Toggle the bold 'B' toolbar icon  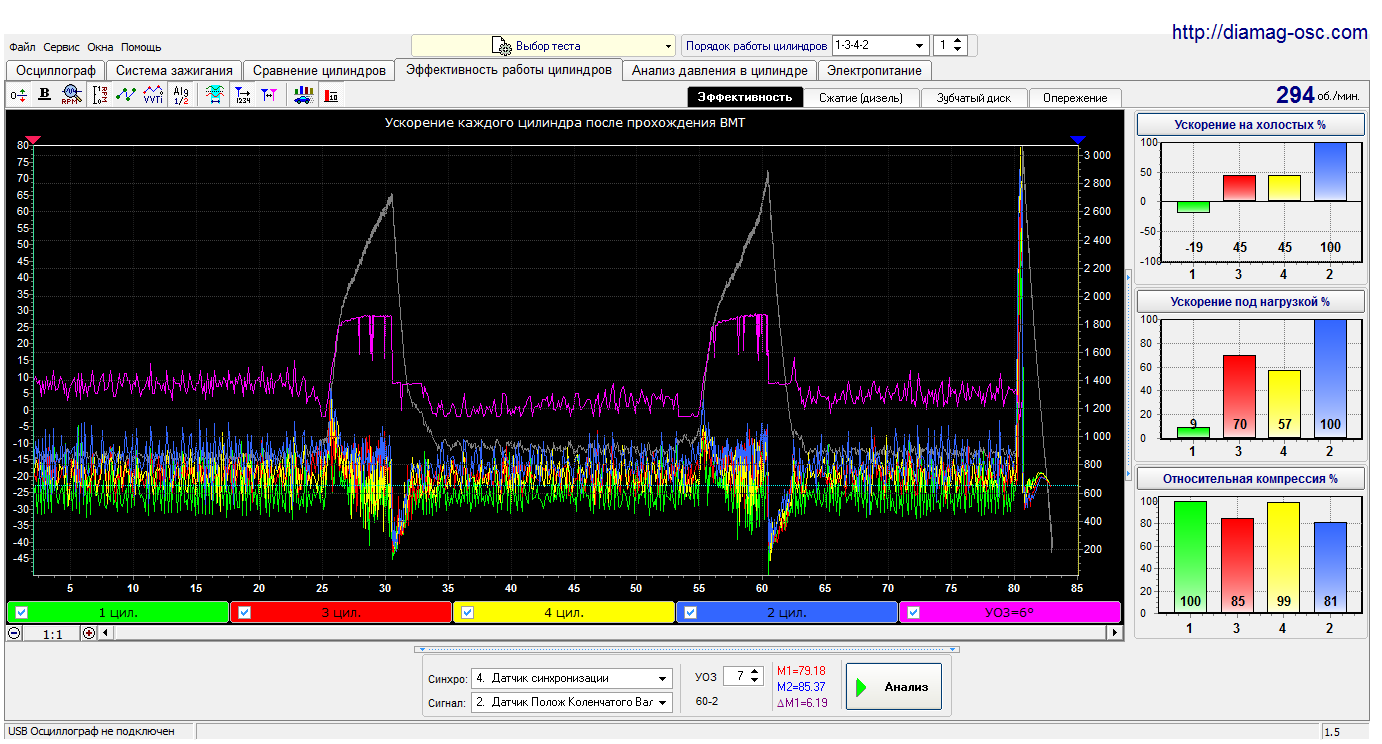[x=44, y=95]
